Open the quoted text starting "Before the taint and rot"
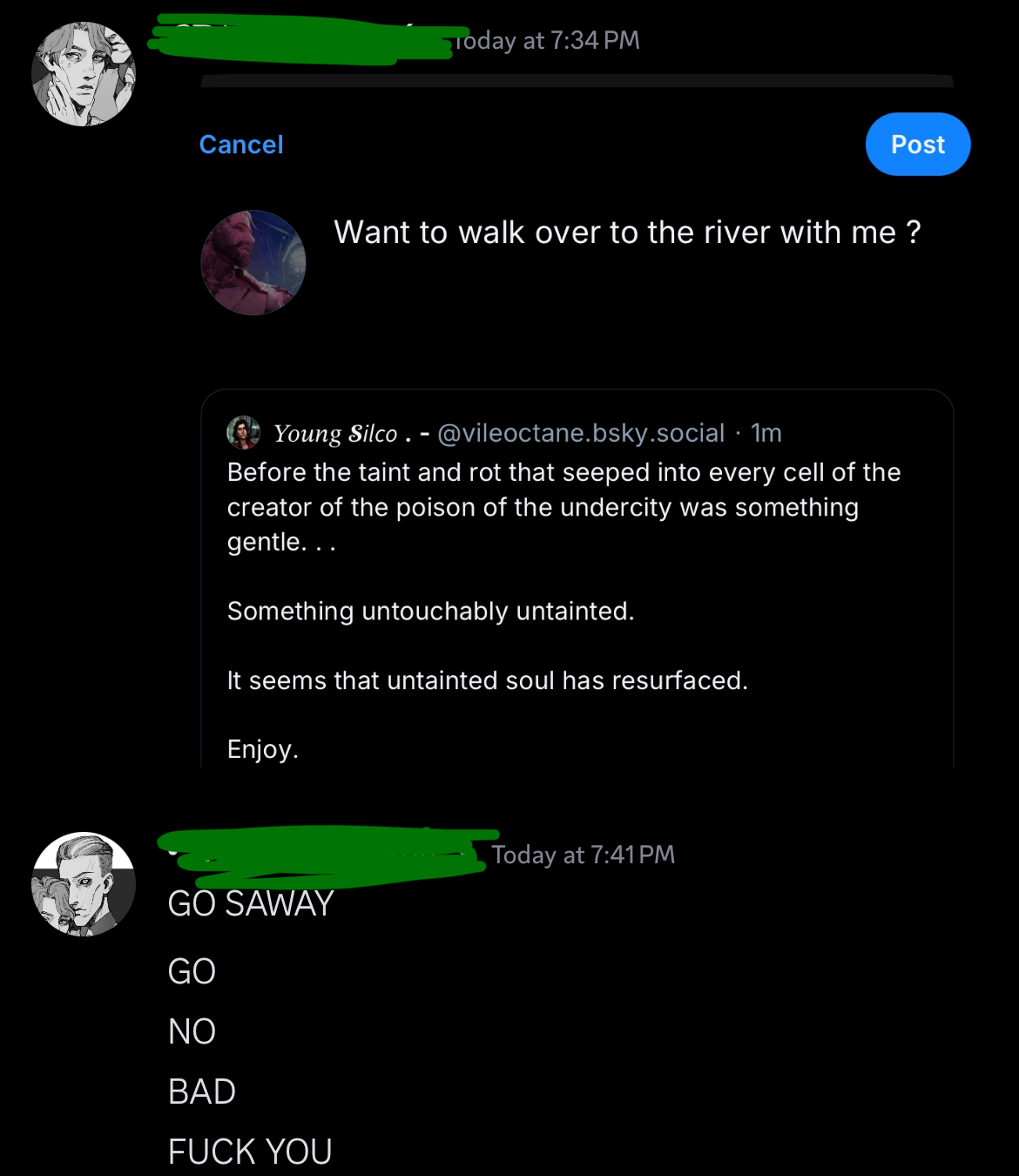The image size is (1019, 1176). coord(563,507)
